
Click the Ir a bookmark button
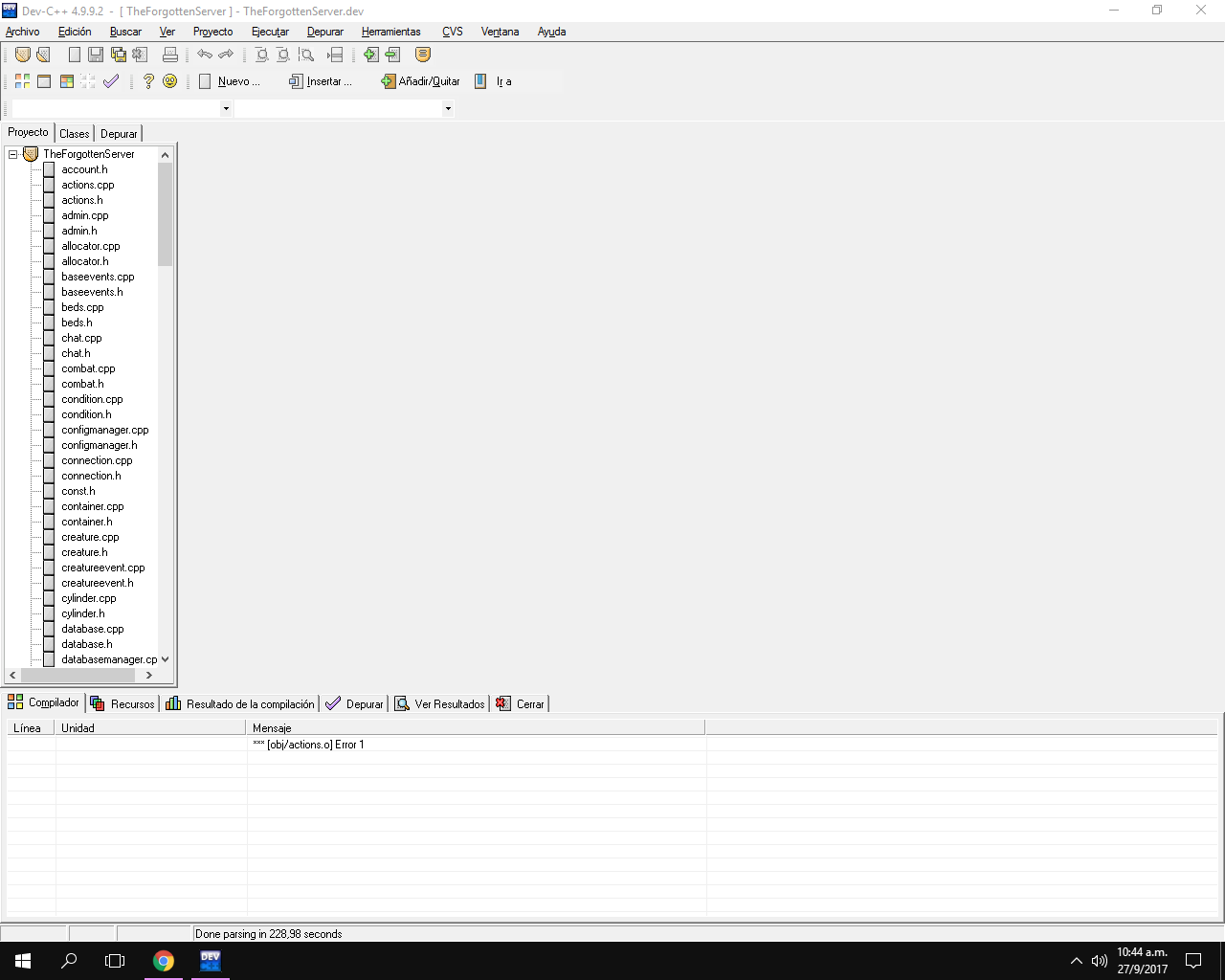[494, 81]
